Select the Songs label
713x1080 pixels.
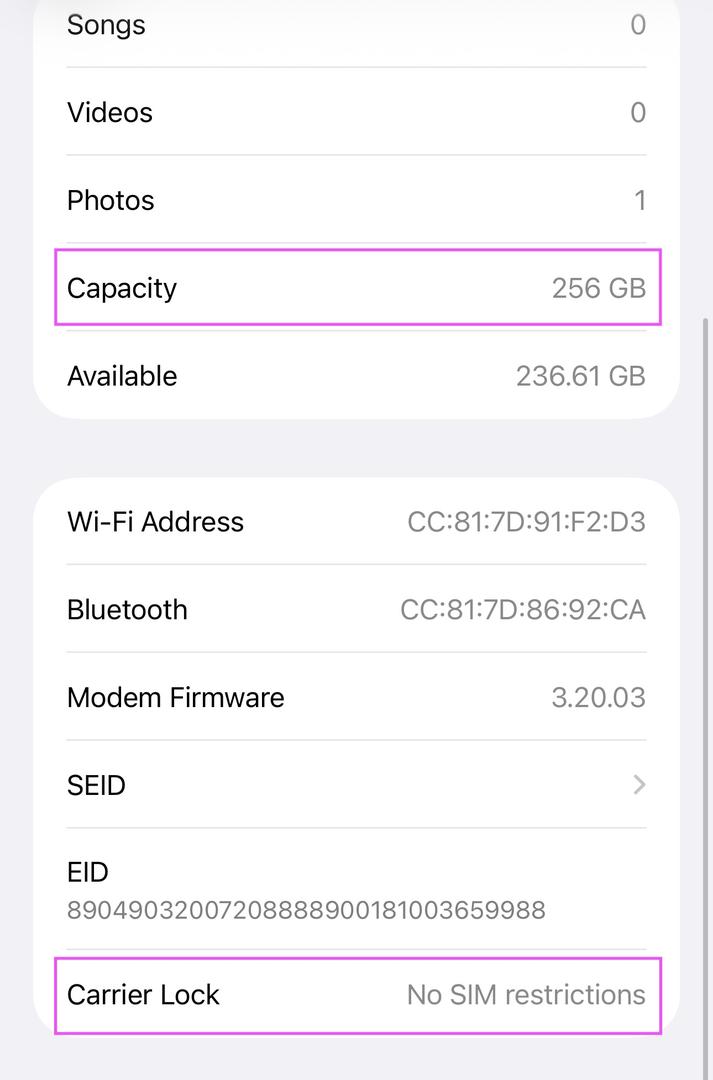pyautogui.click(x=106, y=25)
